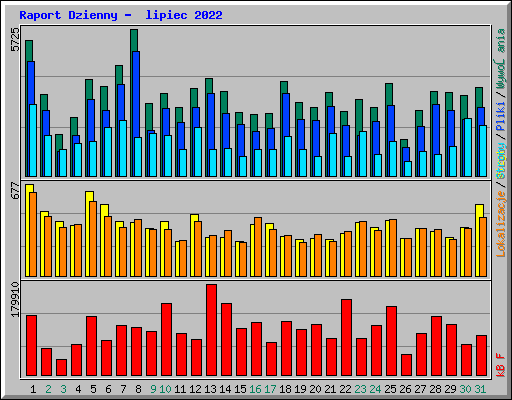Click day label 21 on x-axis

click(330, 389)
